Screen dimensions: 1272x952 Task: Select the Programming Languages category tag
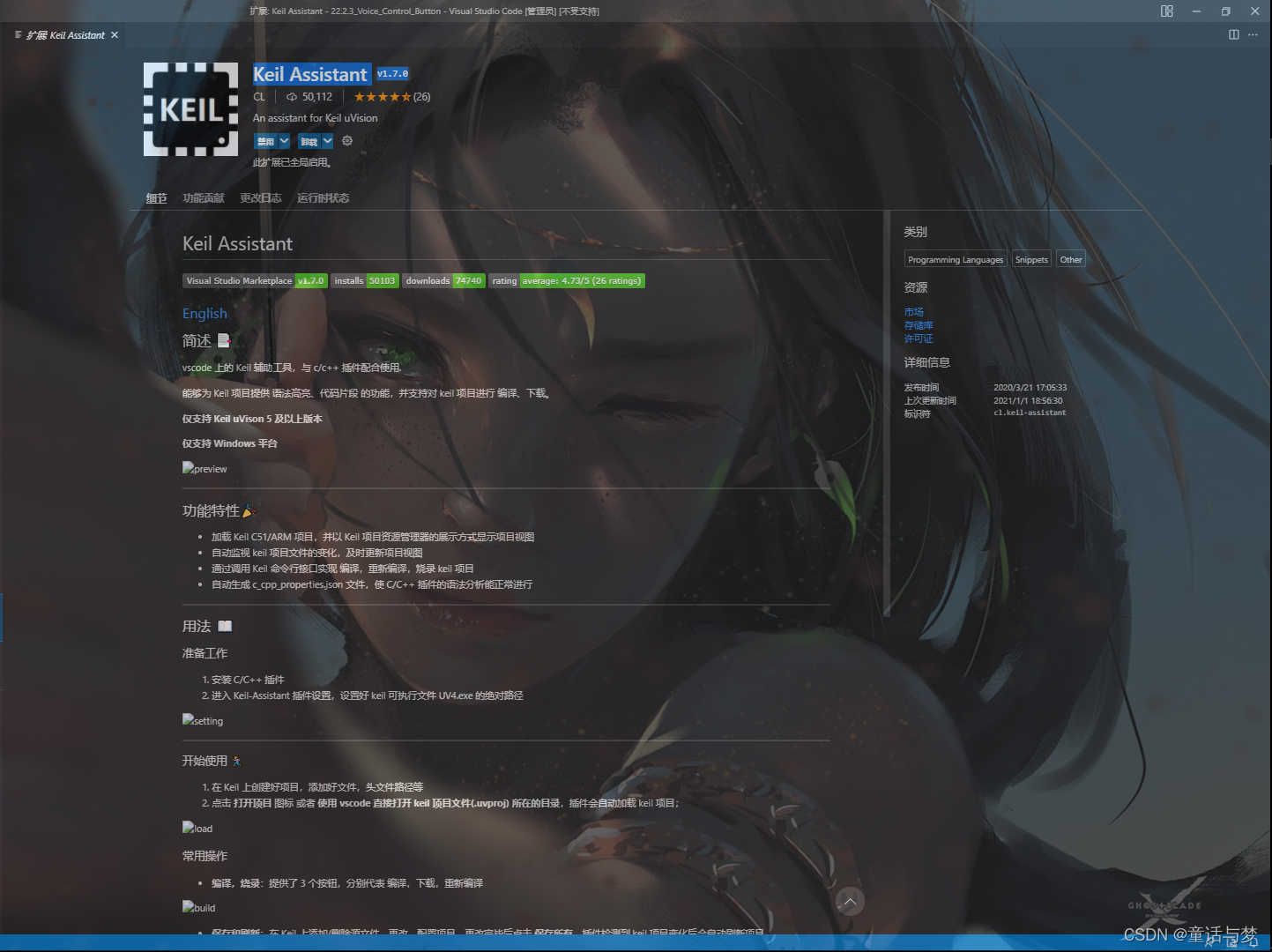click(x=956, y=259)
